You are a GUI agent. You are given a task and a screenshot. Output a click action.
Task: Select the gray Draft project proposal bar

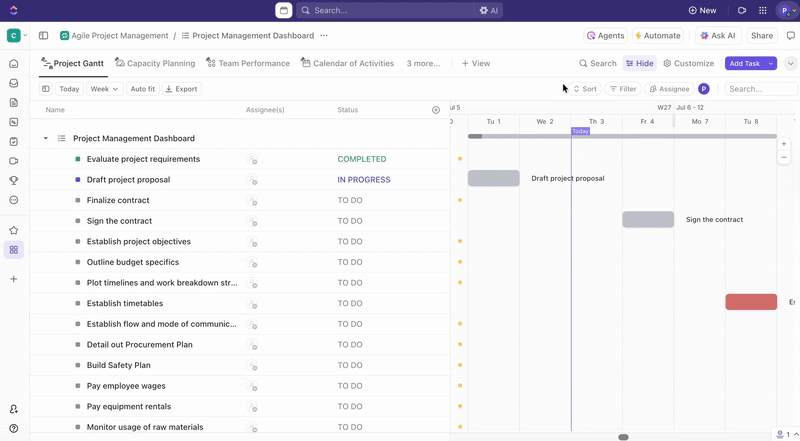pos(493,178)
